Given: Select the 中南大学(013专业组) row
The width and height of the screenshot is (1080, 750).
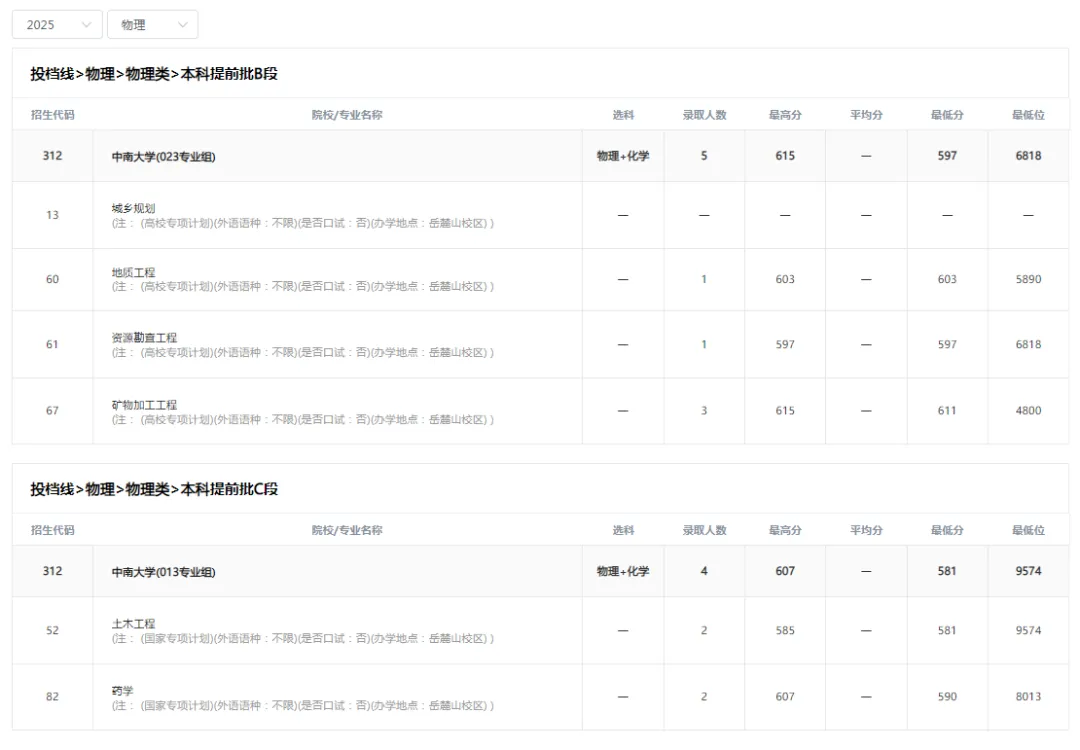Looking at the screenshot, I should [x=540, y=571].
